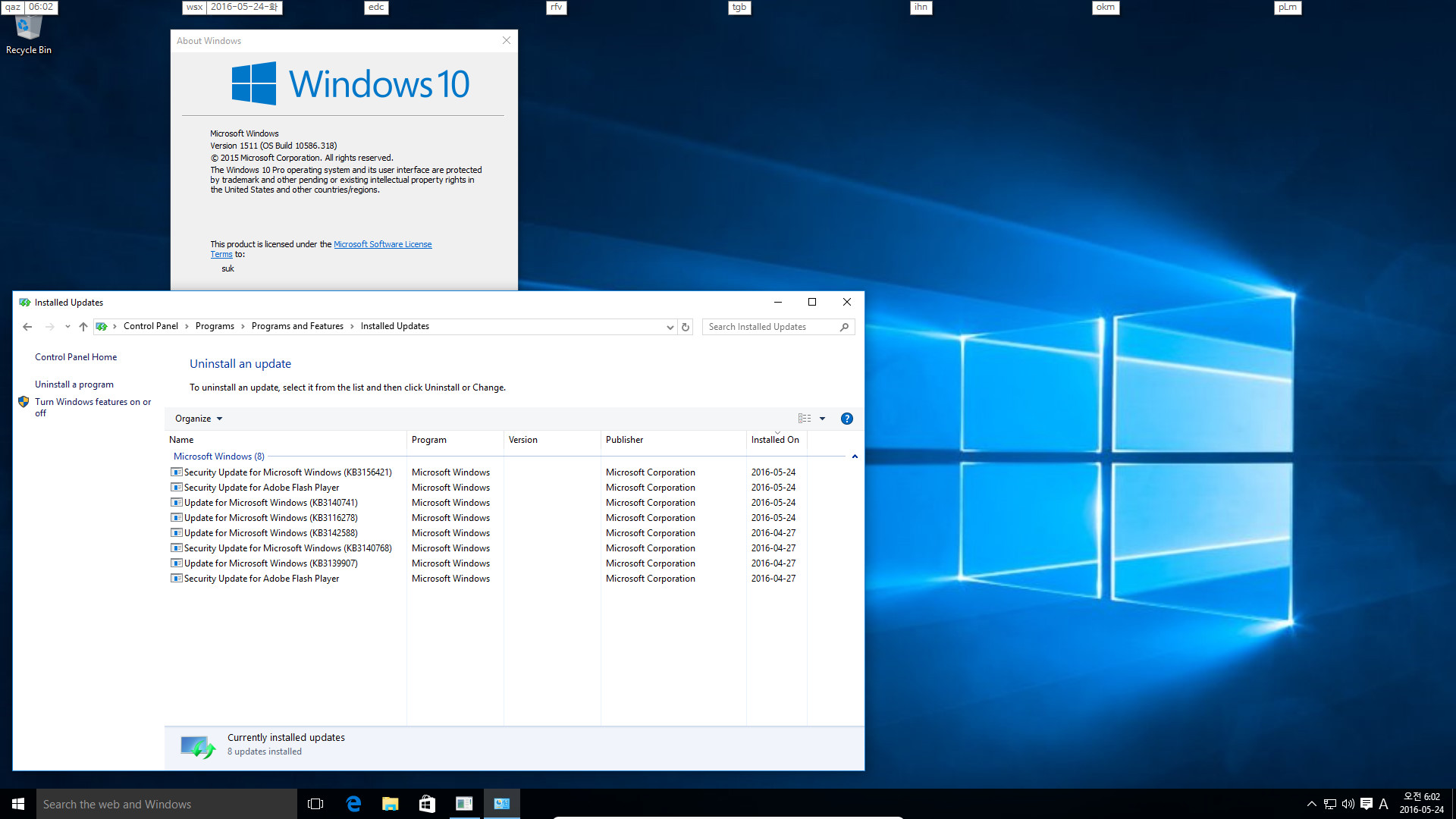Click the input language indicator A
This screenshot has width=1456, height=819.
pyautogui.click(x=1384, y=804)
